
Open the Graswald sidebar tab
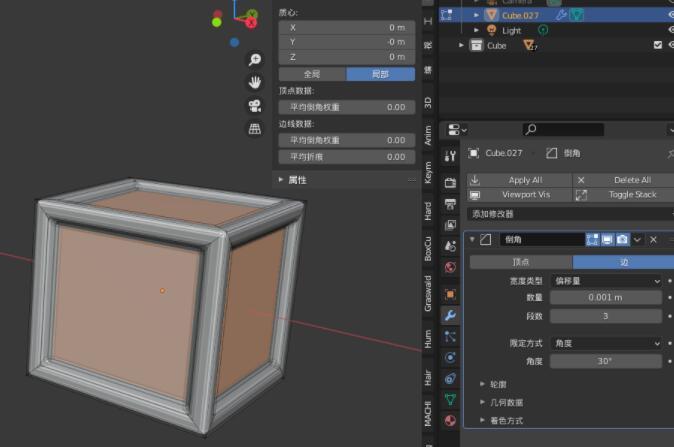tap(428, 294)
